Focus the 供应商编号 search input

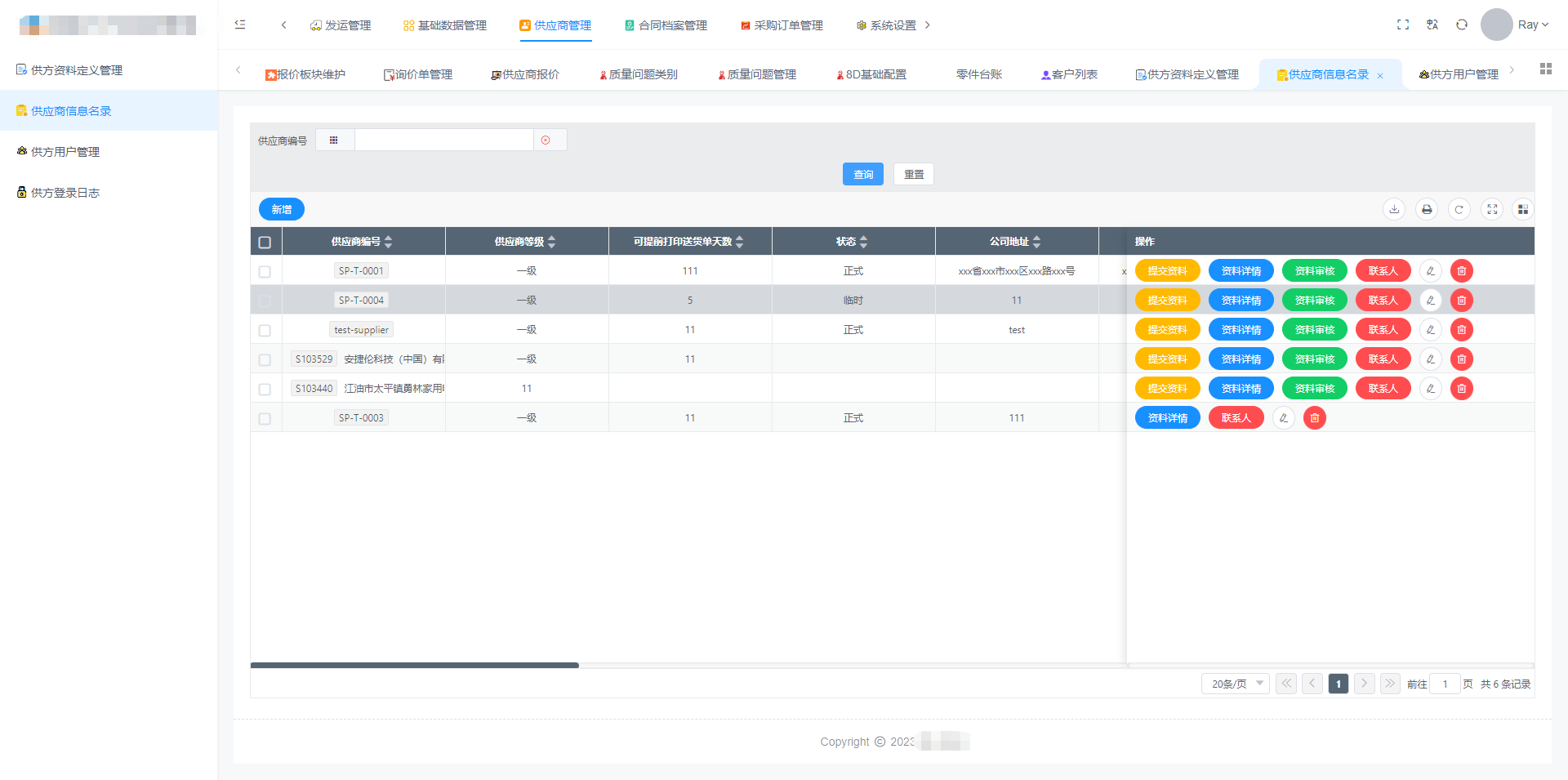click(443, 140)
